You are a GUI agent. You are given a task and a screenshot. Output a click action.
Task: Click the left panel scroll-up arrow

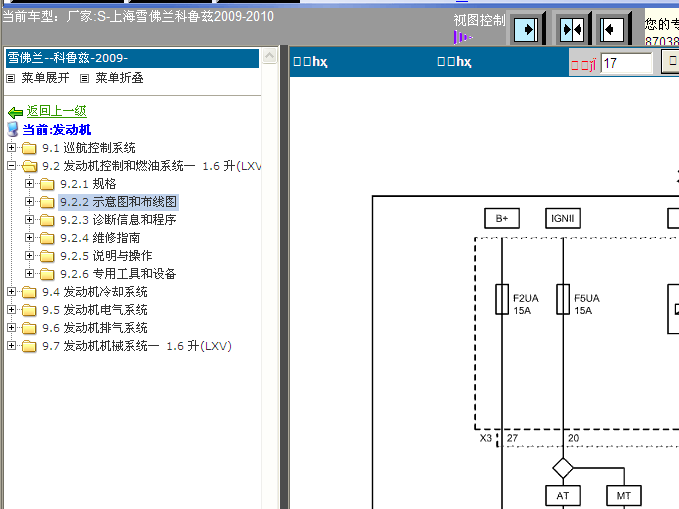coord(269,56)
